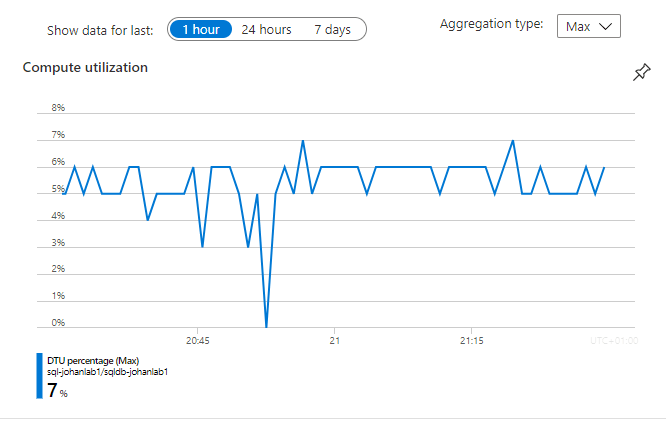Switch to the 24 hours range
Screen dimensions: 666x421
coord(267,29)
